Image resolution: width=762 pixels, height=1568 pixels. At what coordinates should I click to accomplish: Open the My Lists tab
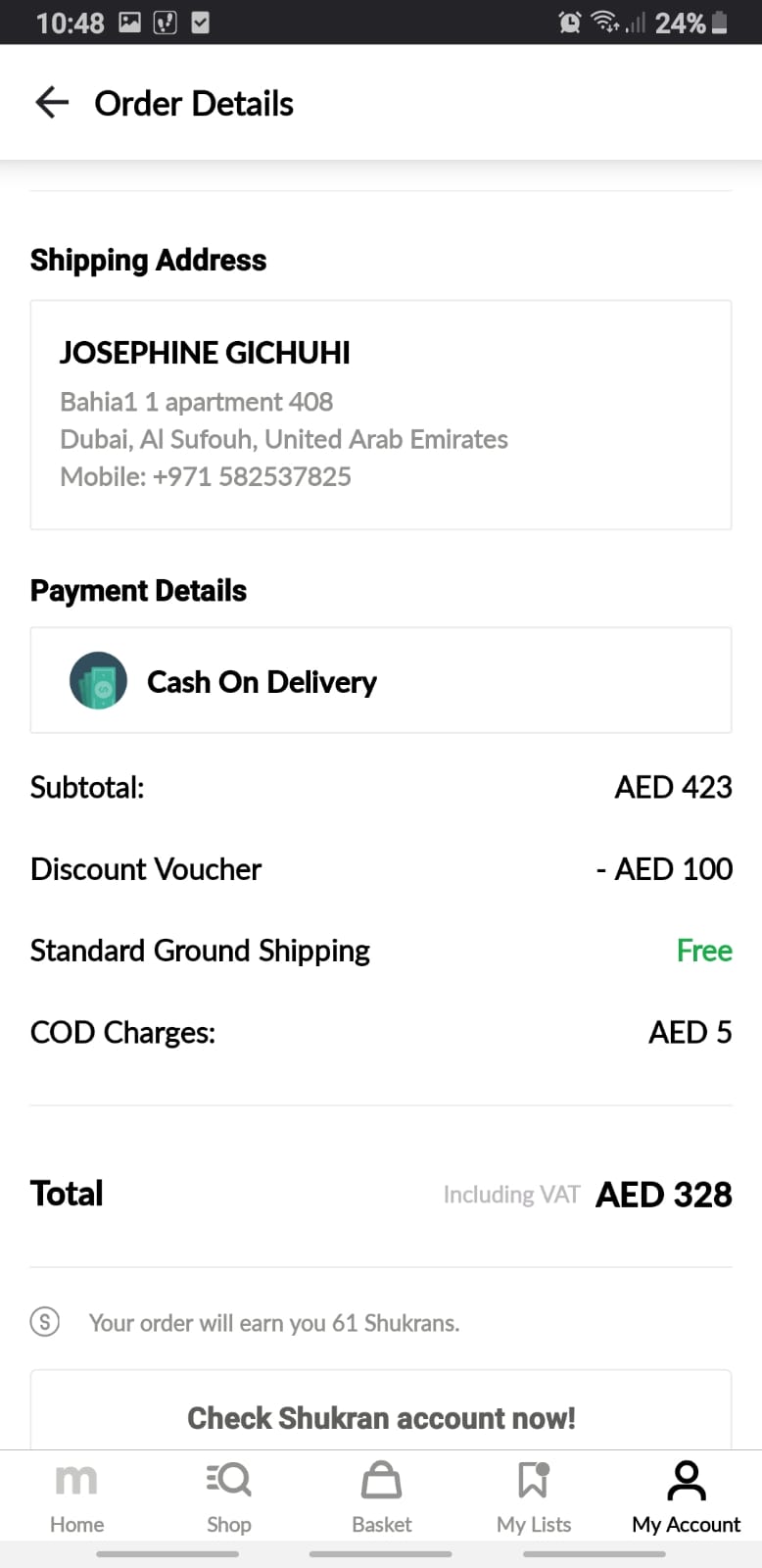(x=534, y=1496)
